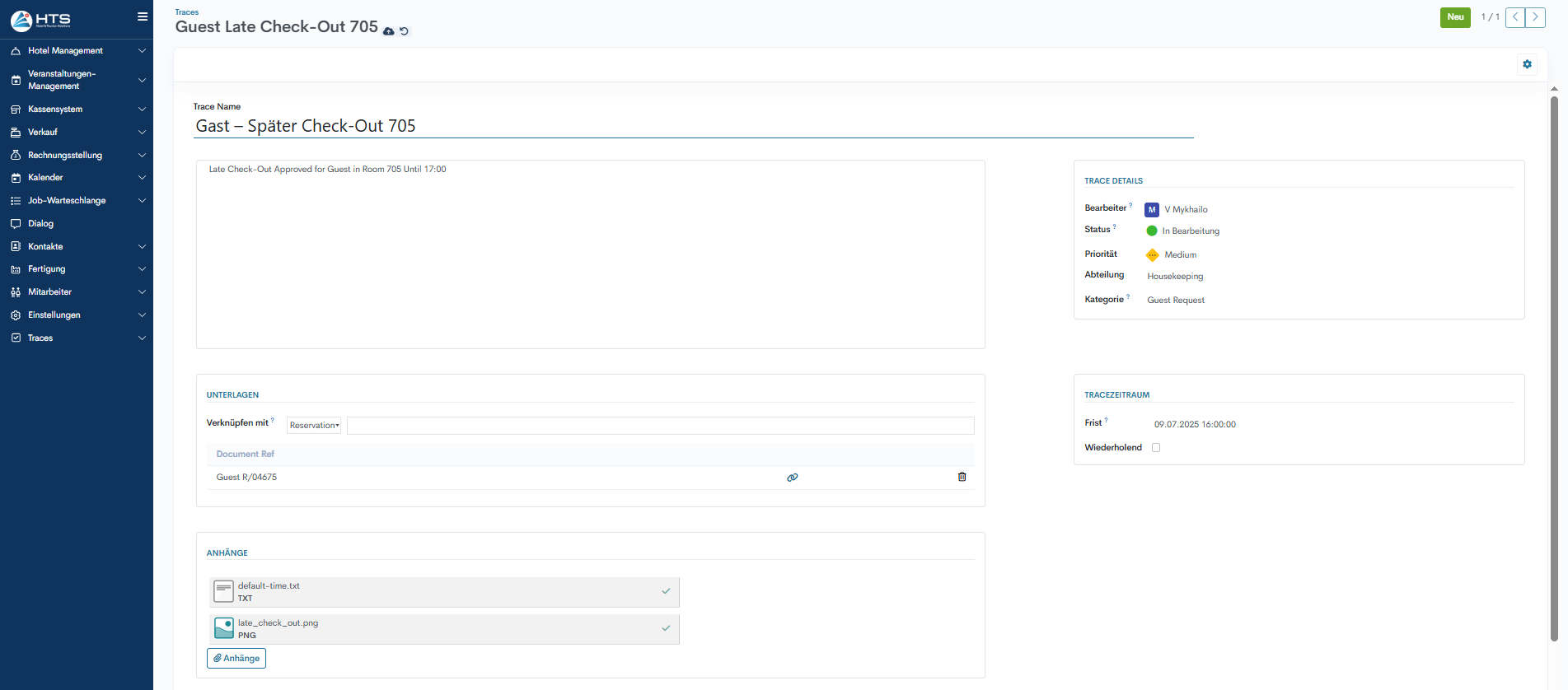Image resolution: width=1568 pixels, height=690 pixels.
Task: Click the cloud save icon beside title
Action: pos(389,31)
